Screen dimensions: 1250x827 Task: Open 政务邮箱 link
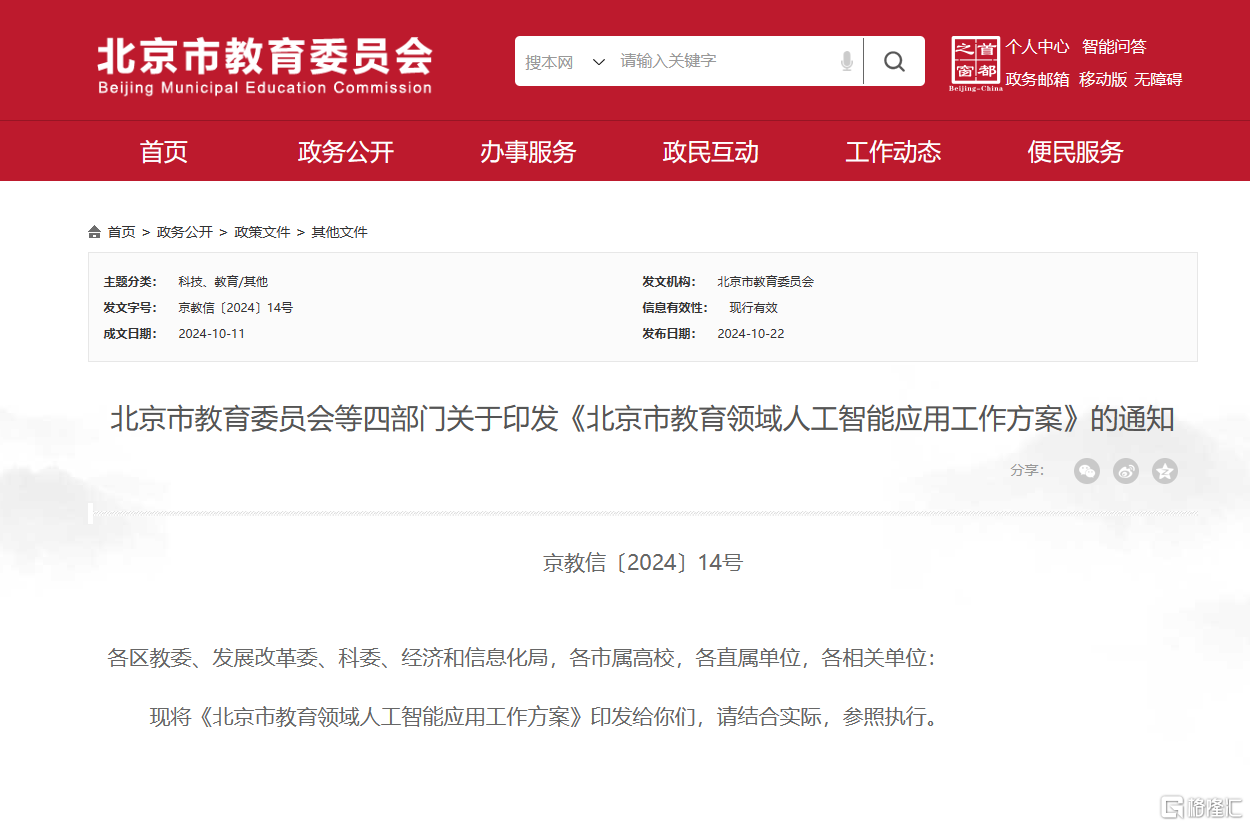(x=1037, y=80)
